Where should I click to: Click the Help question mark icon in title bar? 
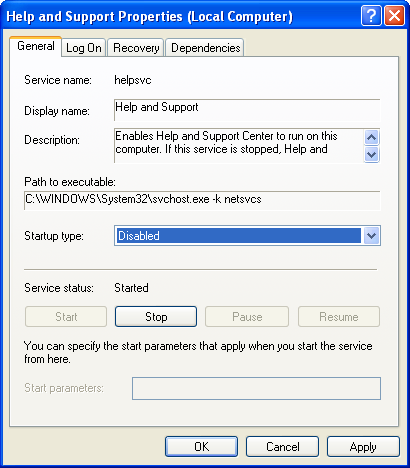371,16
